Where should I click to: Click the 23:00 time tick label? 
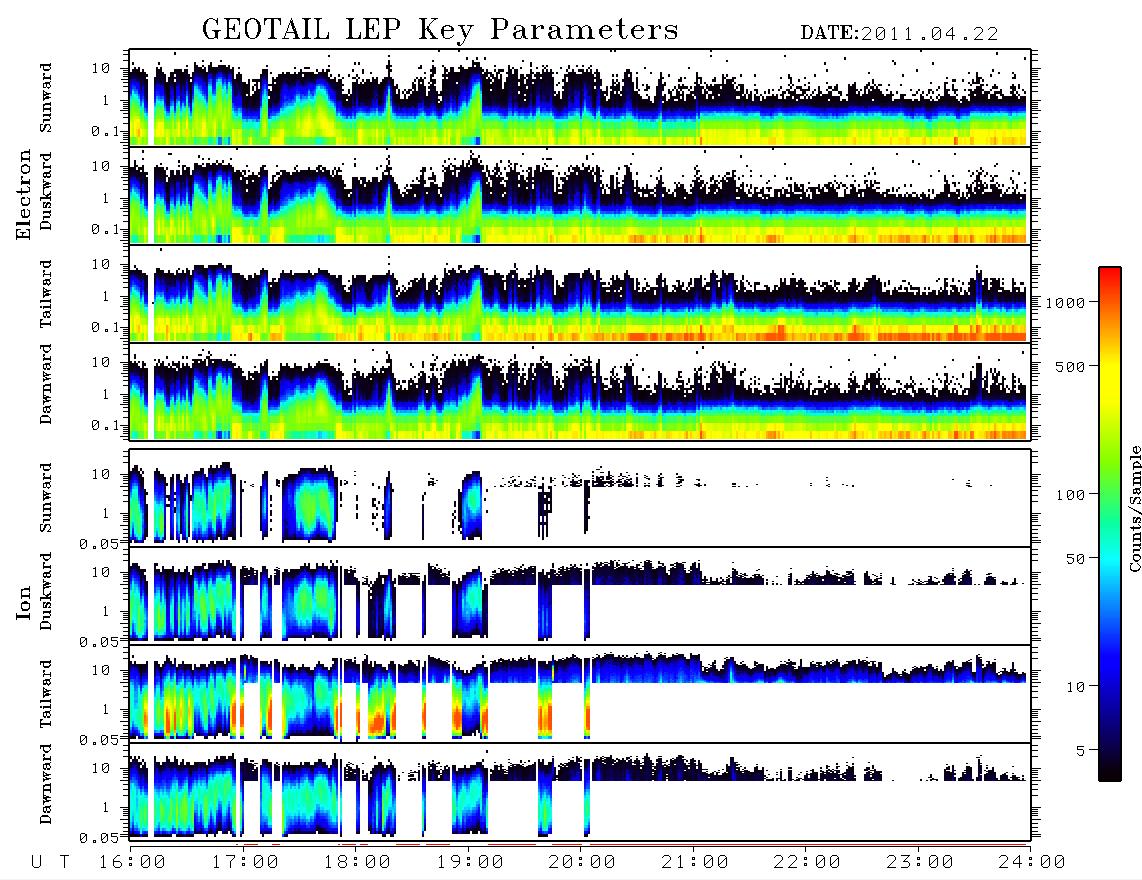coord(919,862)
